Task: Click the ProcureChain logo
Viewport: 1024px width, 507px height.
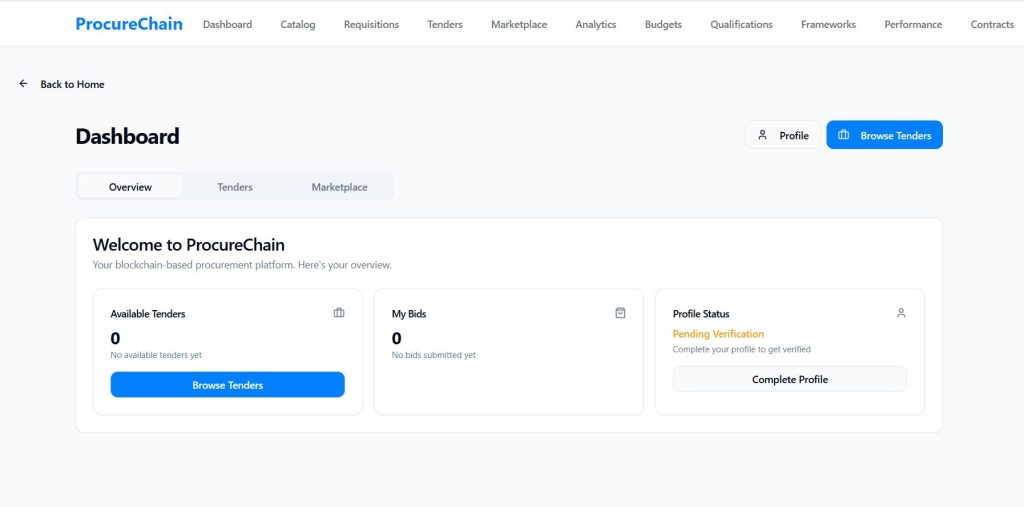Action: (x=129, y=23)
